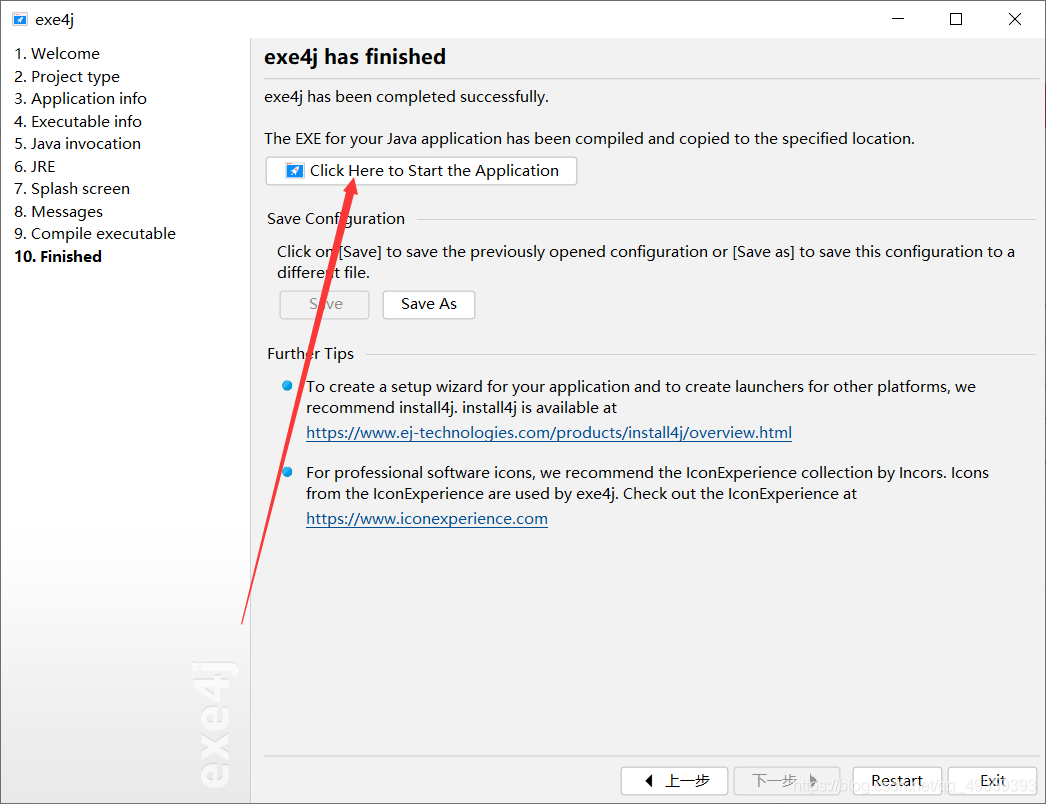Go back with the 上一步 button
This screenshot has width=1046, height=804.
pos(674,781)
